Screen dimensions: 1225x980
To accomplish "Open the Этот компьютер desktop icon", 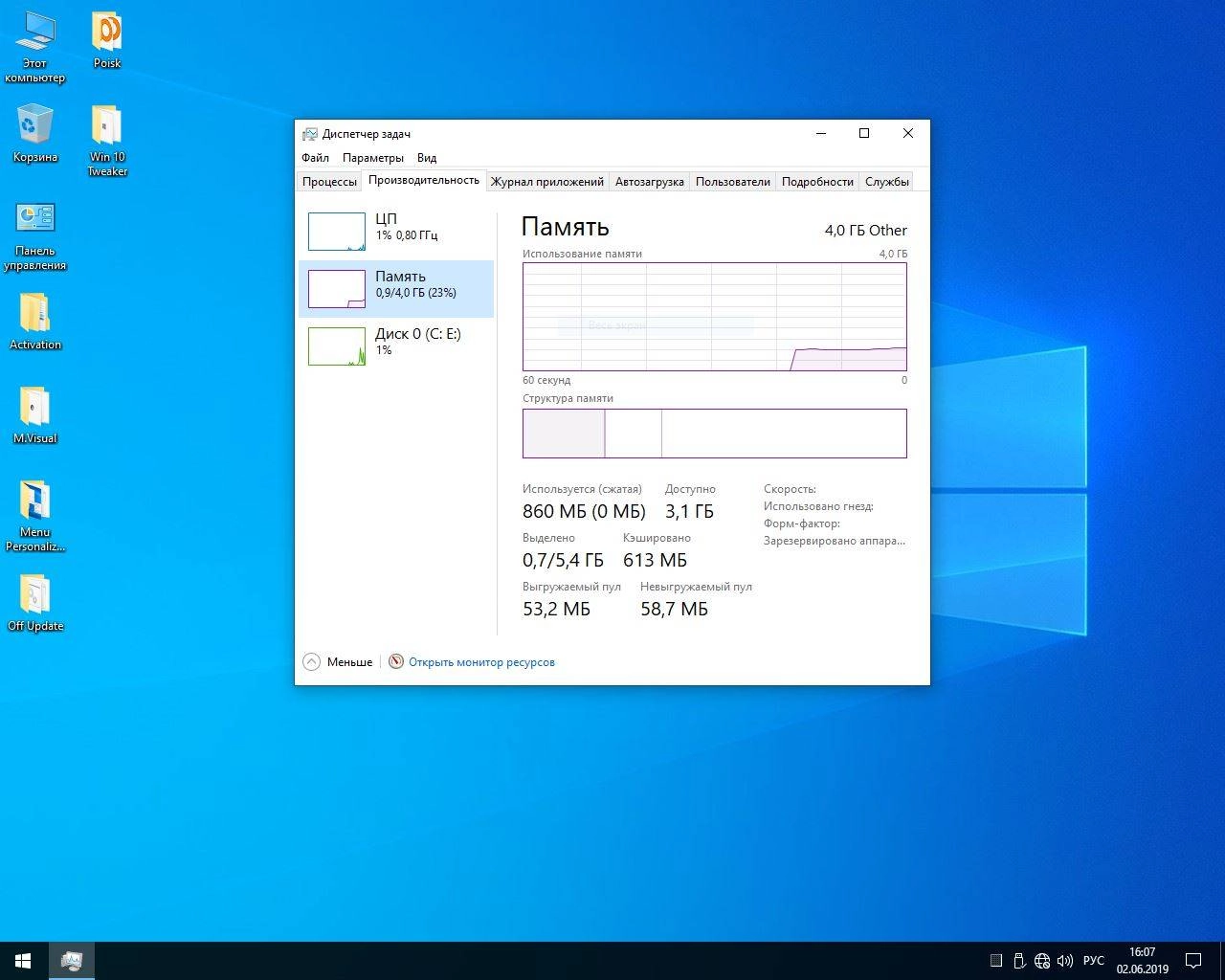I will [34, 48].
